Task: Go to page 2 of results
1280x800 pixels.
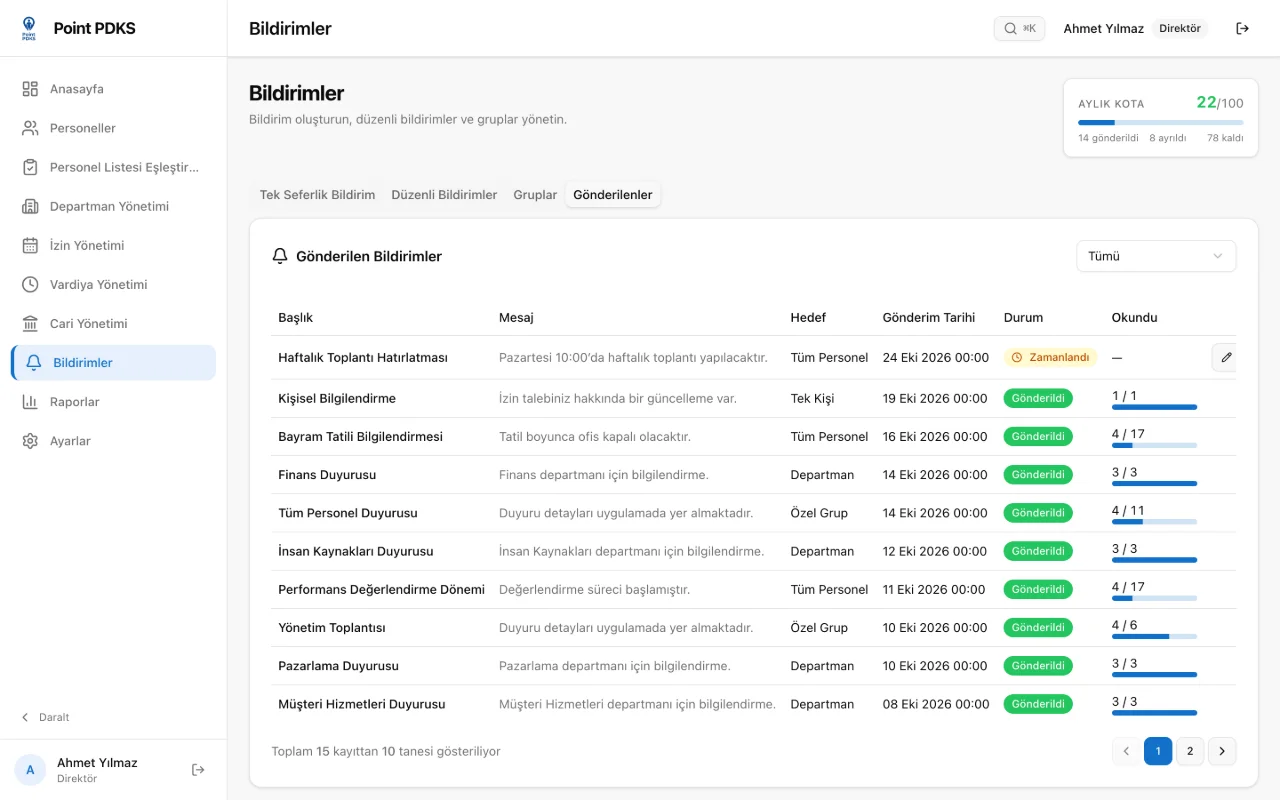Action: (1190, 751)
